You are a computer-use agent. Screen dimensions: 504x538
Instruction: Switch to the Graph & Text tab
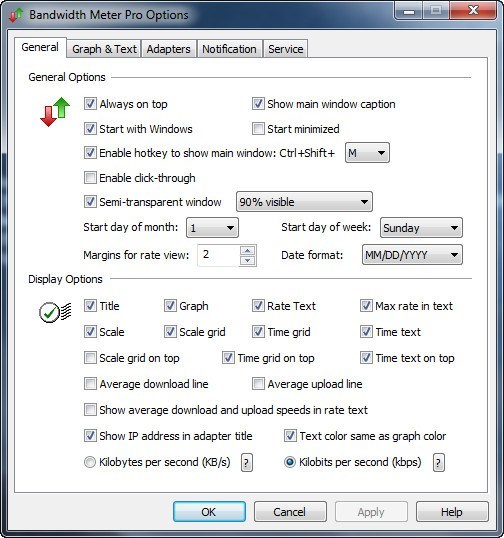(104, 49)
